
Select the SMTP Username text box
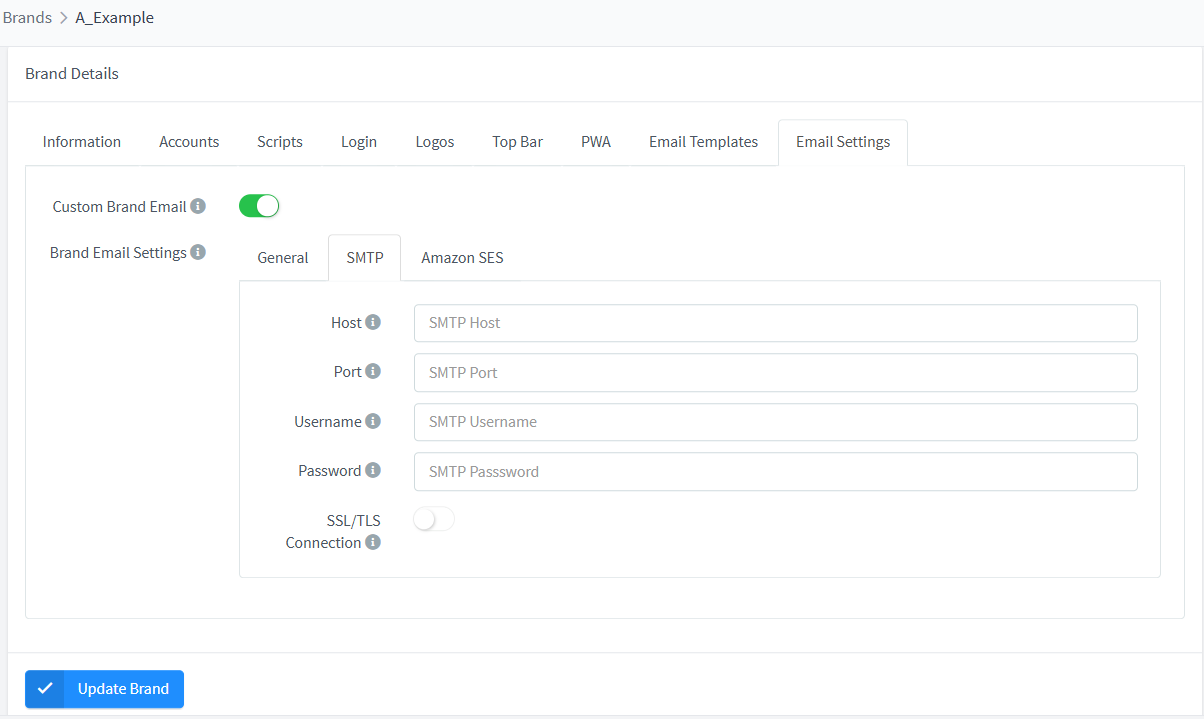pos(775,422)
